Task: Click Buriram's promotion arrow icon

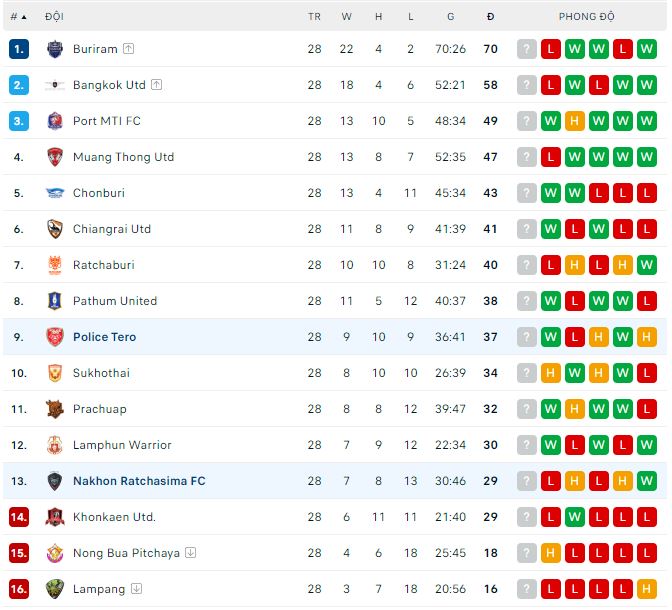Action: (129, 49)
